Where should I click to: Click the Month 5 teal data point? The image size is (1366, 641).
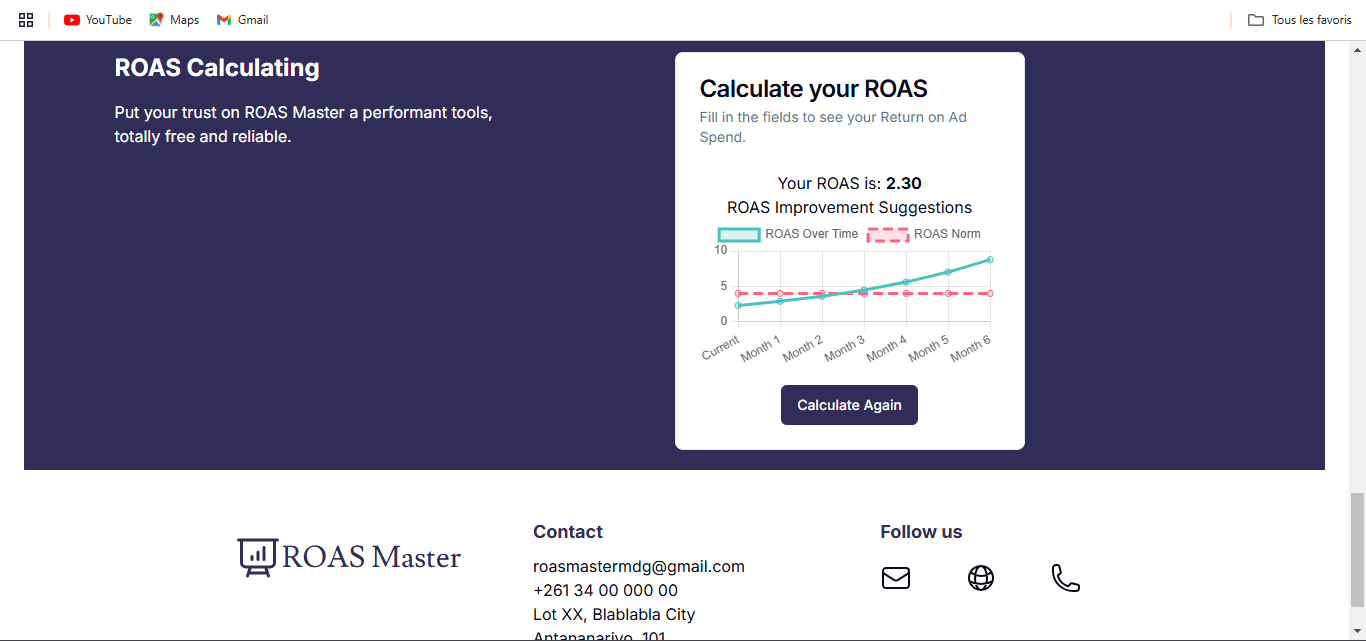tap(948, 272)
